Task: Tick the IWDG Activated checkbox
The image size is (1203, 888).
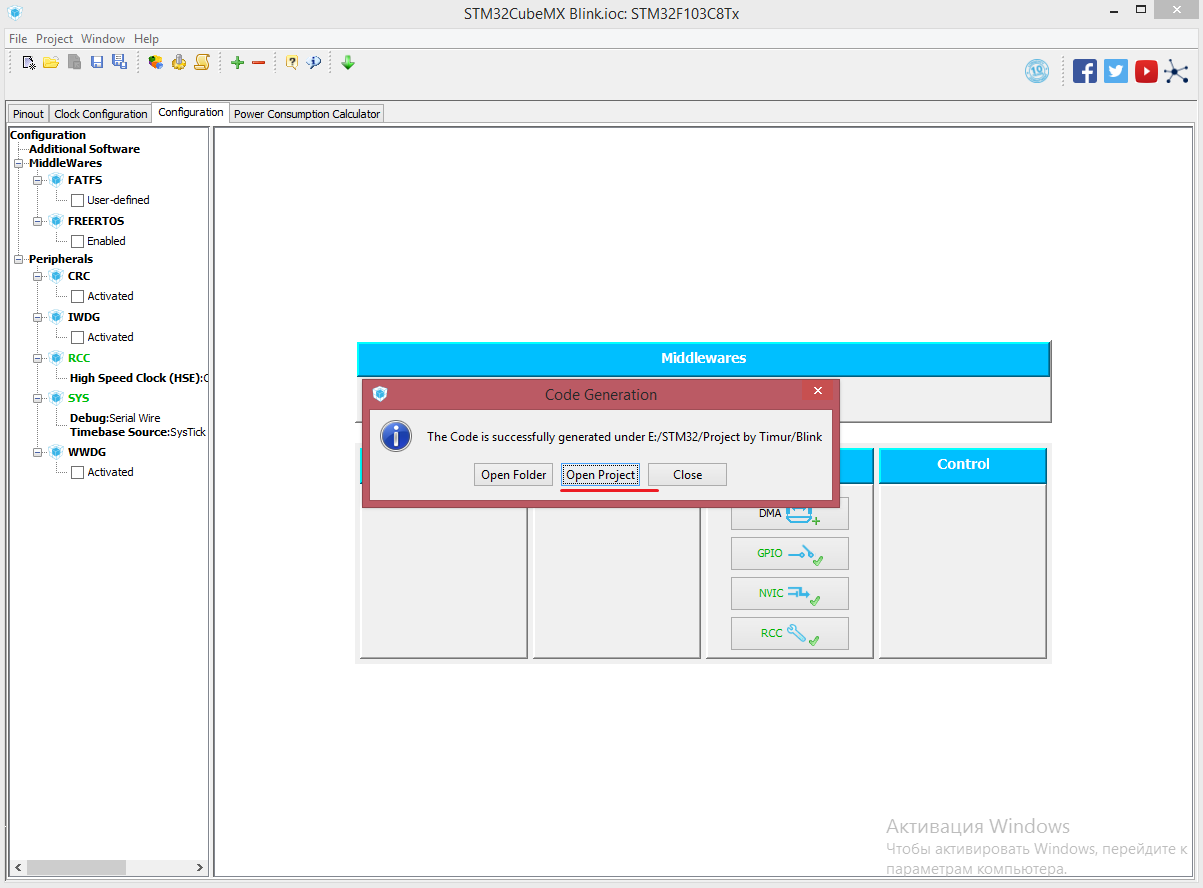Action: point(78,337)
